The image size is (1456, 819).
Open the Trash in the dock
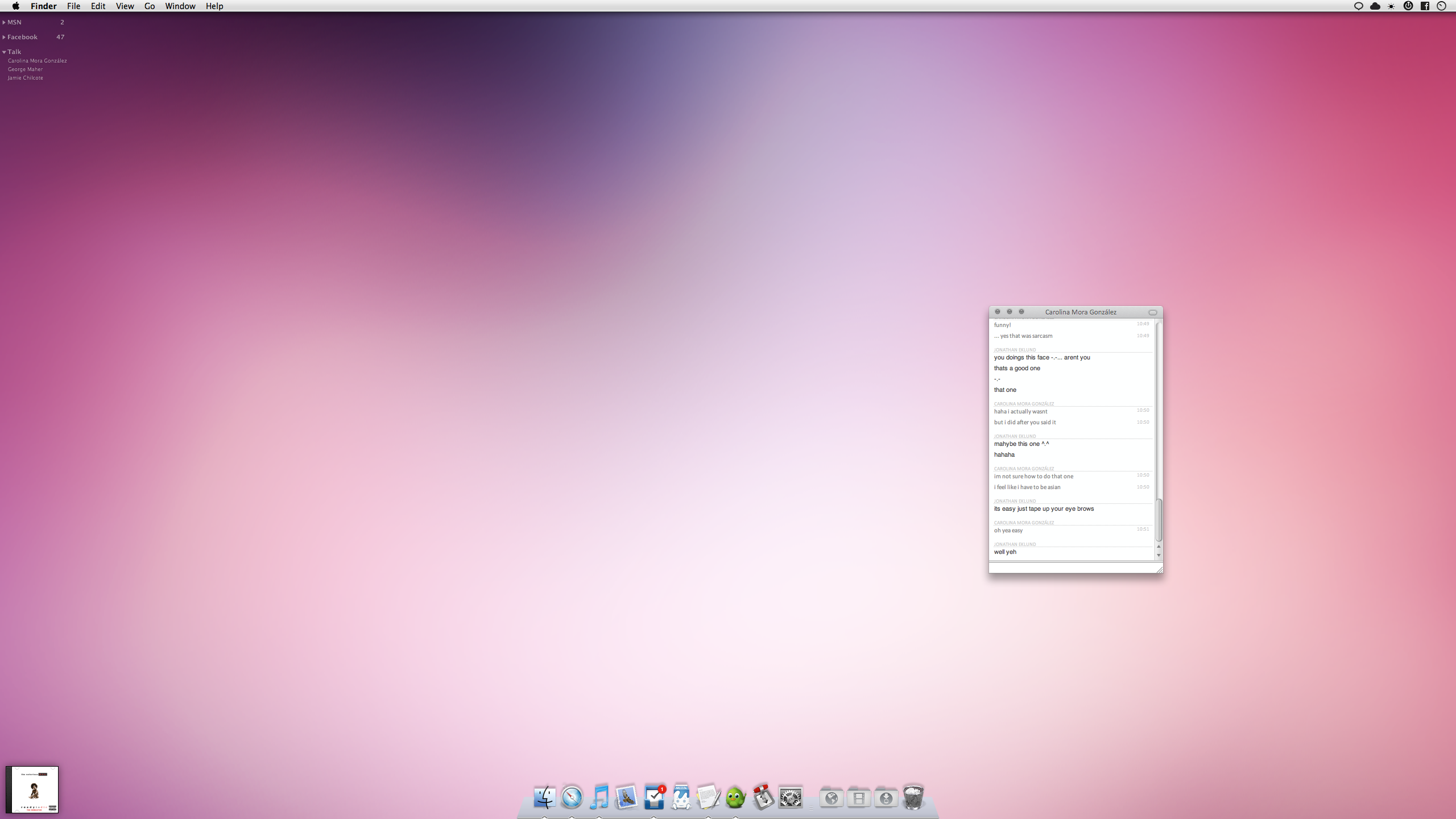coord(913,797)
